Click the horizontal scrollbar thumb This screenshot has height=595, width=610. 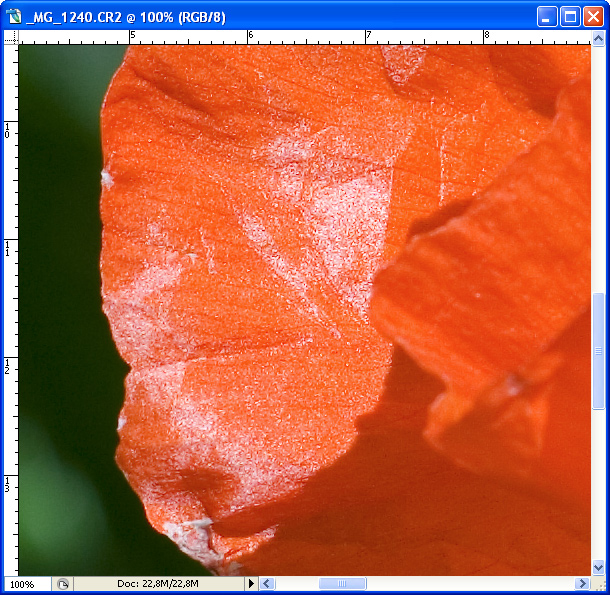(x=342, y=583)
